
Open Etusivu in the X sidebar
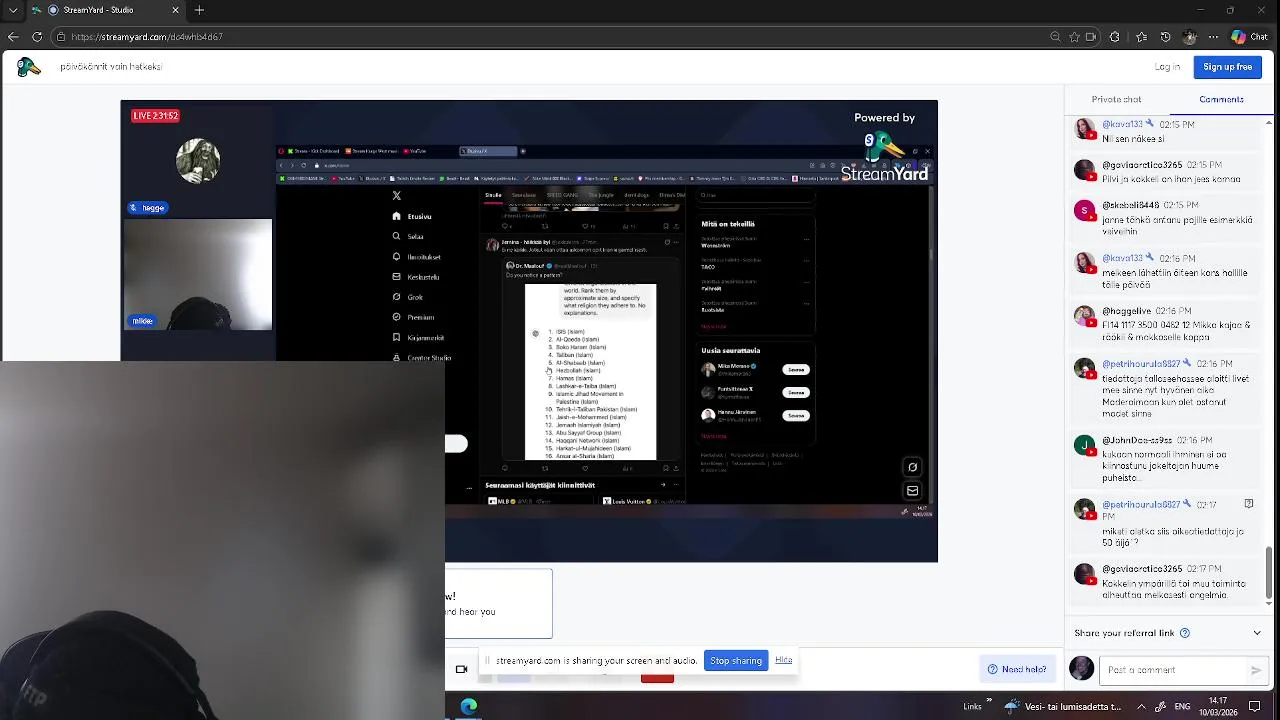pos(412,216)
